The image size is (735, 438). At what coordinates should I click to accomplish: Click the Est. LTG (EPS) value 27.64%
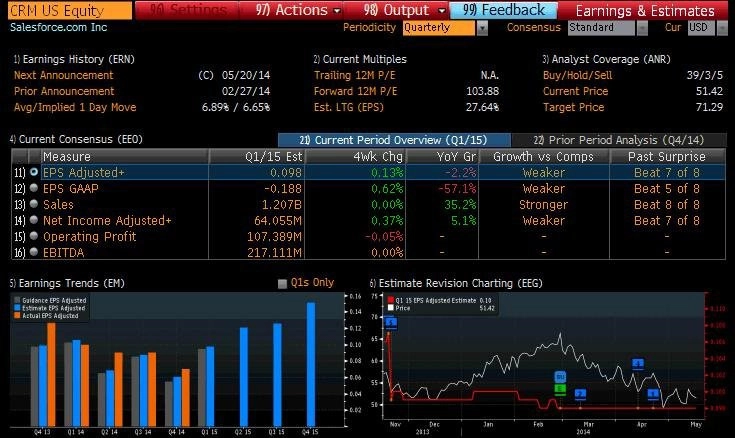(x=482, y=107)
